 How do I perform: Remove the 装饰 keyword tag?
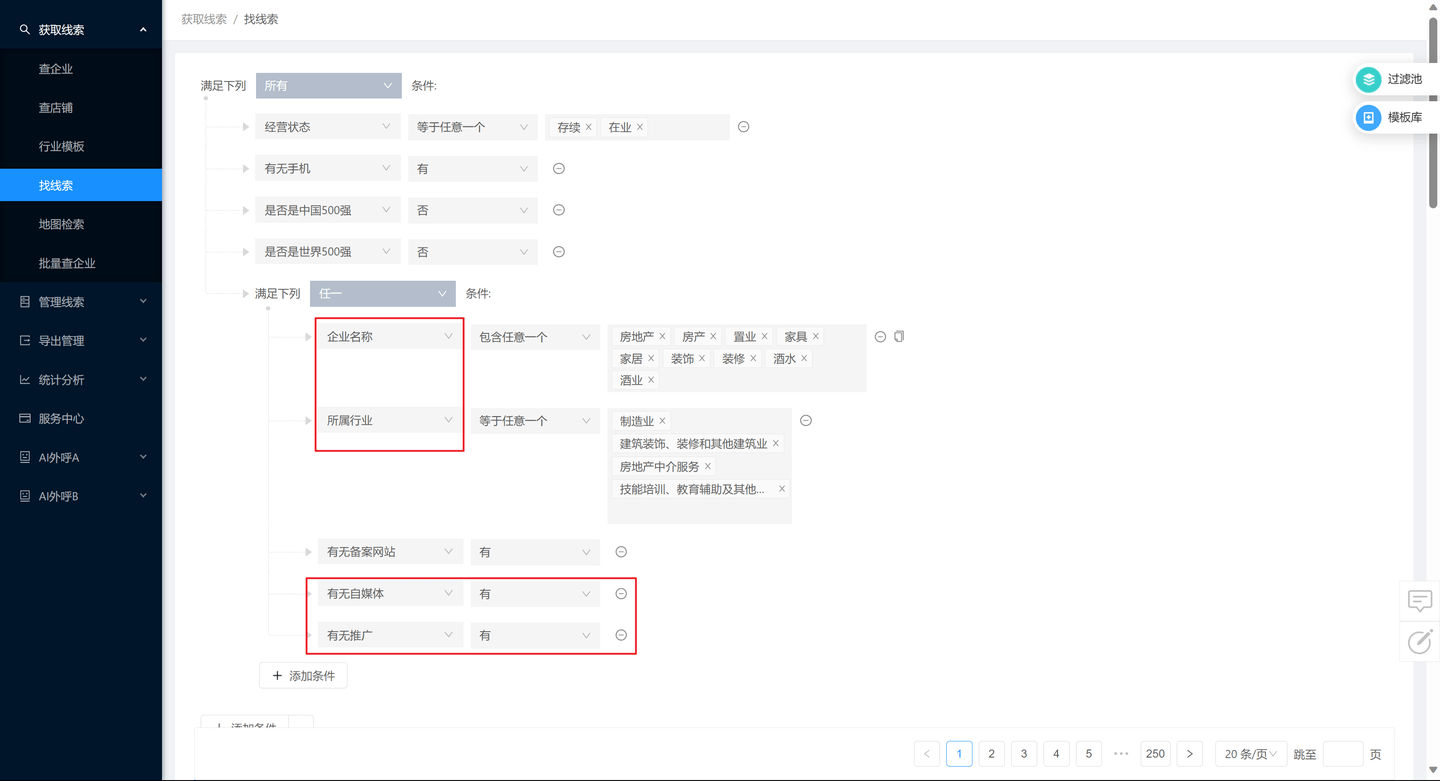click(702, 359)
